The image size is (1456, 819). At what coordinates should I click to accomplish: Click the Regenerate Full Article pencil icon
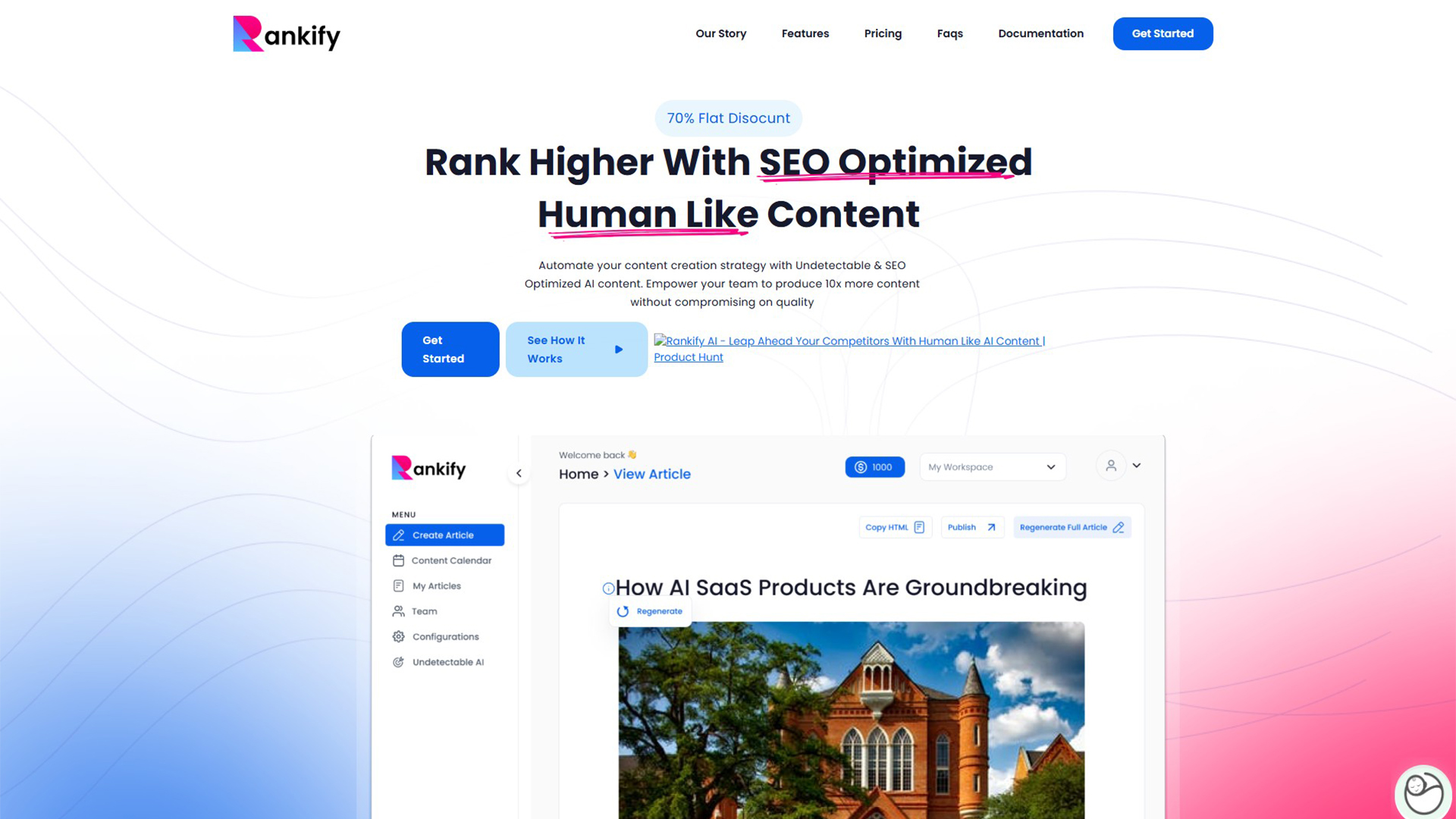coord(1118,527)
